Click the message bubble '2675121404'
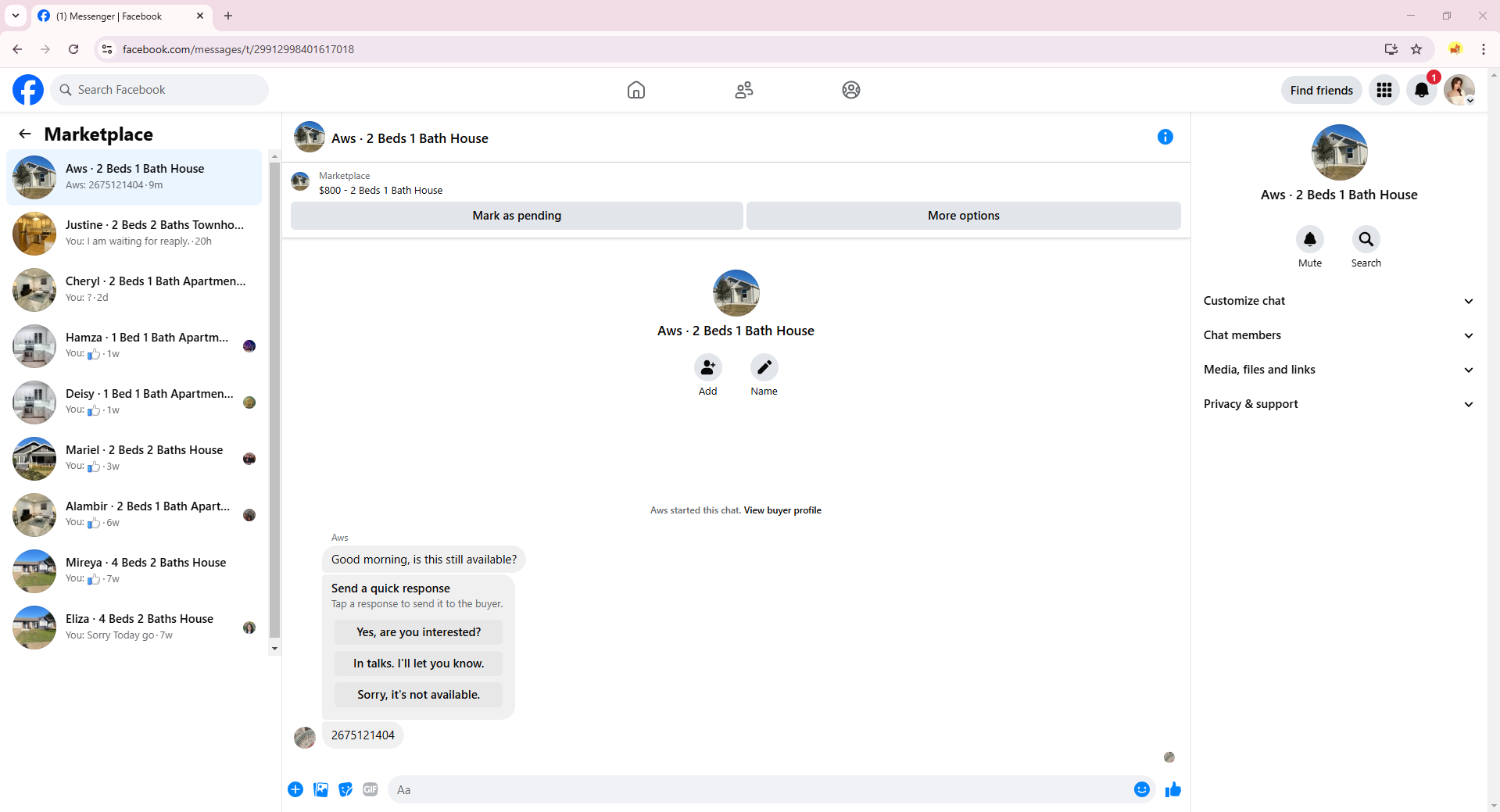This screenshot has width=1500, height=812. [363, 735]
